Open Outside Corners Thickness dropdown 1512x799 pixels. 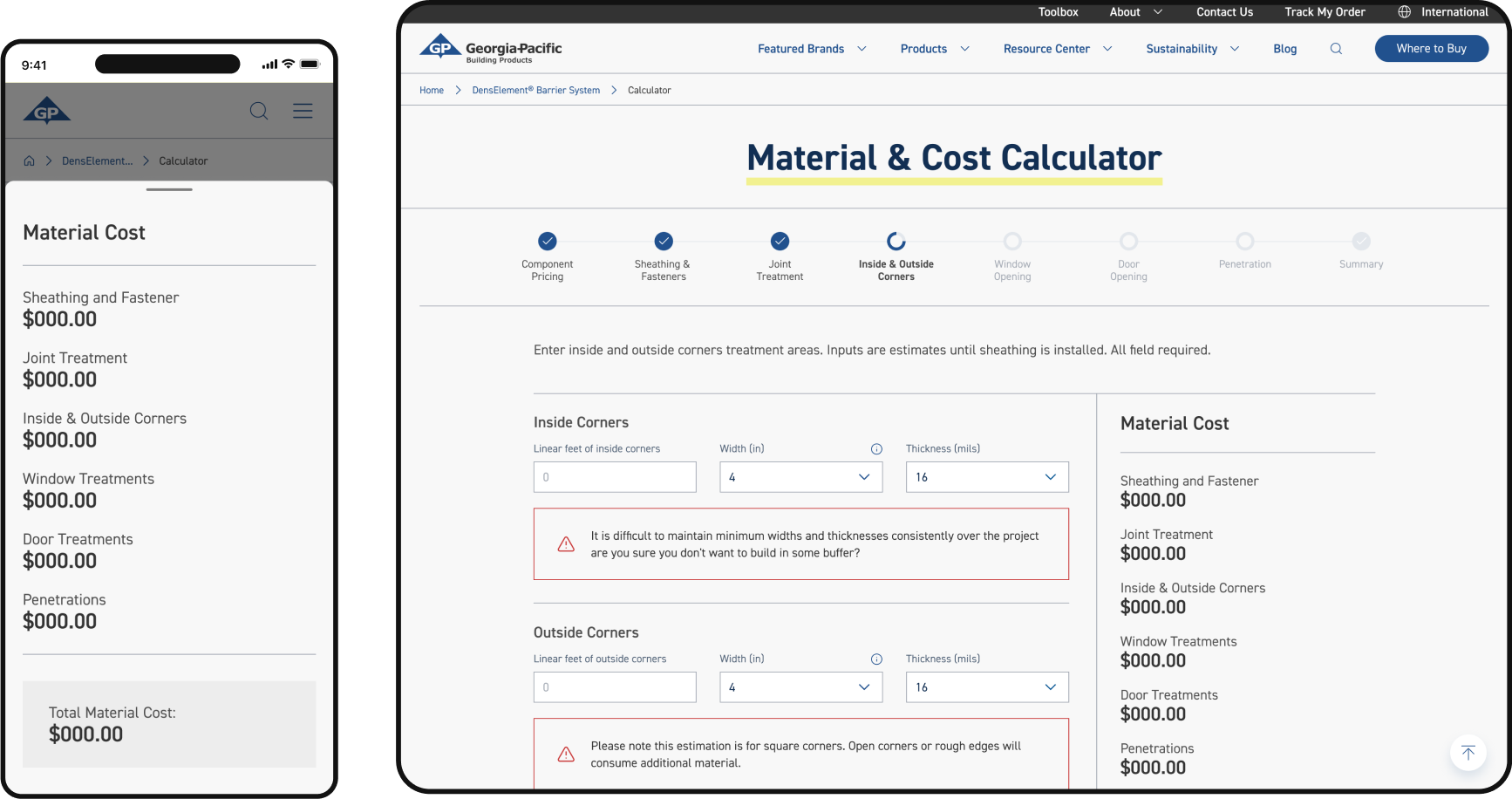coord(987,687)
